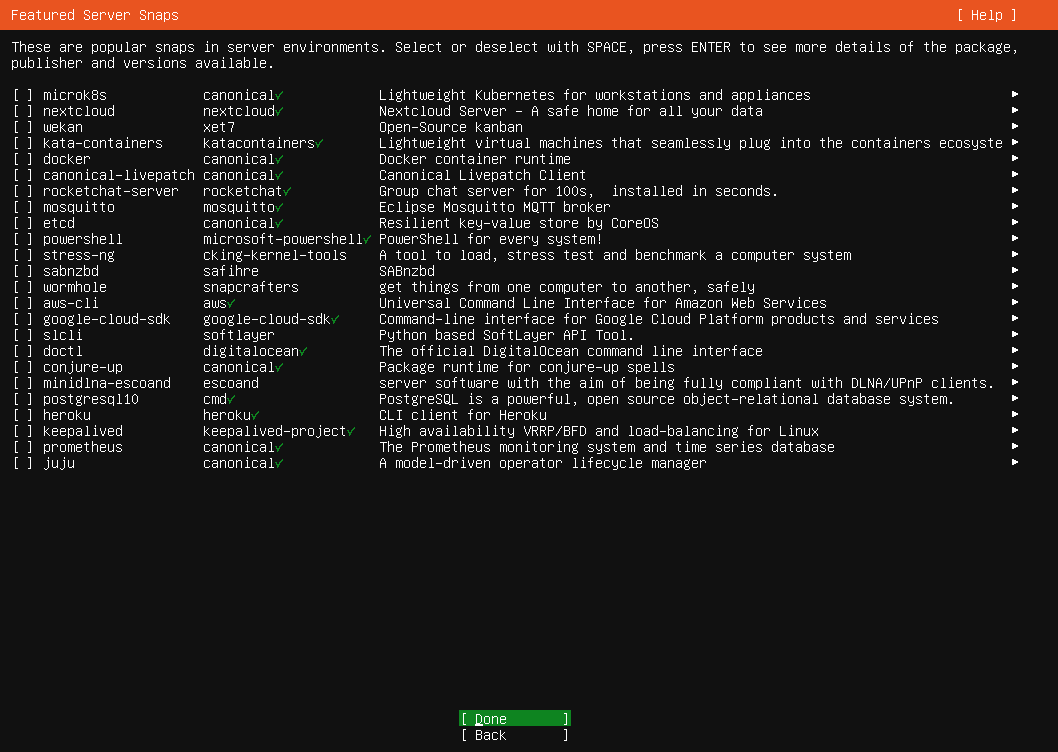Check the canonical-livepatch box
The image size is (1058, 752).
click(22, 176)
